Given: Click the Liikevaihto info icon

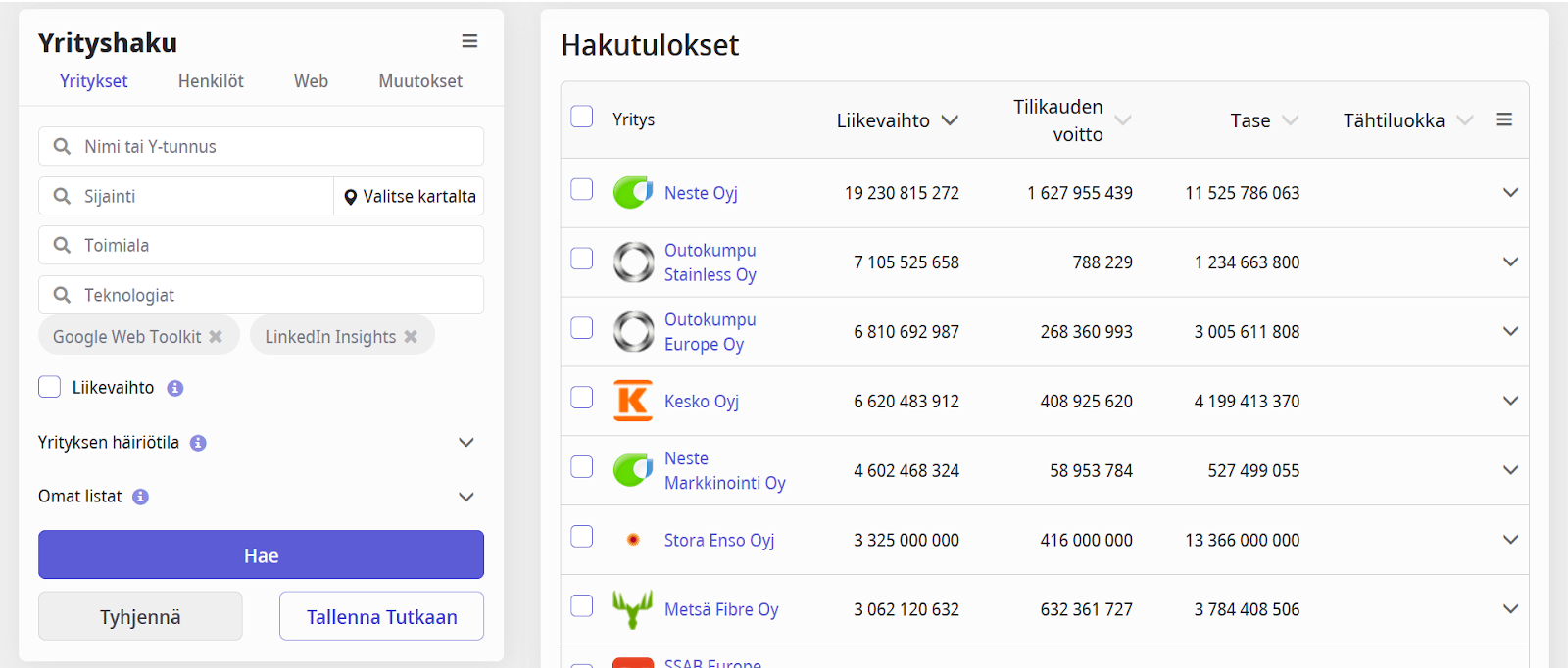Looking at the screenshot, I should point(175,388).
